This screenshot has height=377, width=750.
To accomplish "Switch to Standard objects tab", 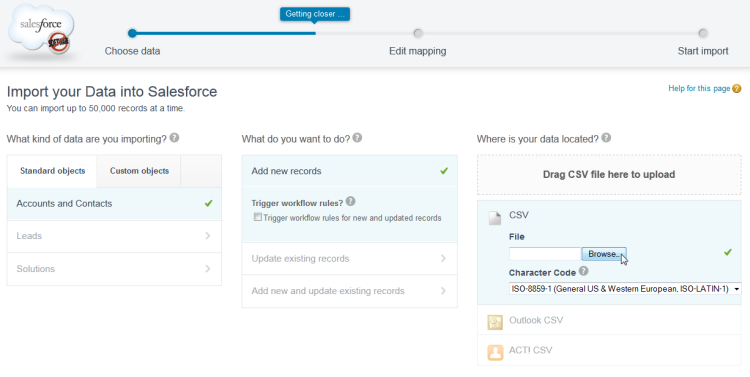I will pos(52,171).
